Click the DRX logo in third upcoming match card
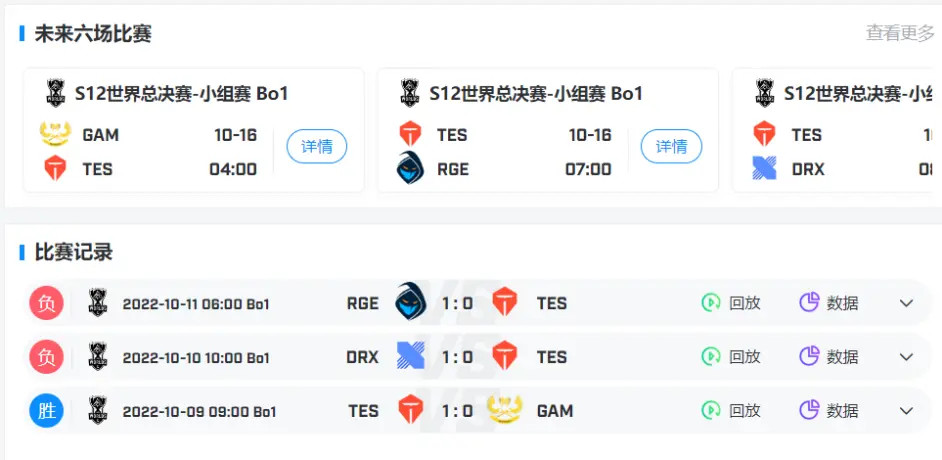The image size is (942, 460). (764, 168)
